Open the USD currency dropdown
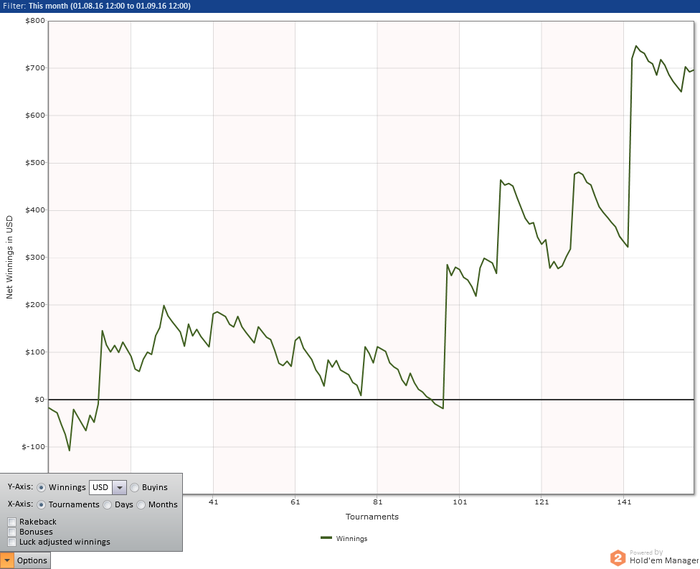This screenshot has height=569, width=700. (x=120, y=487)
